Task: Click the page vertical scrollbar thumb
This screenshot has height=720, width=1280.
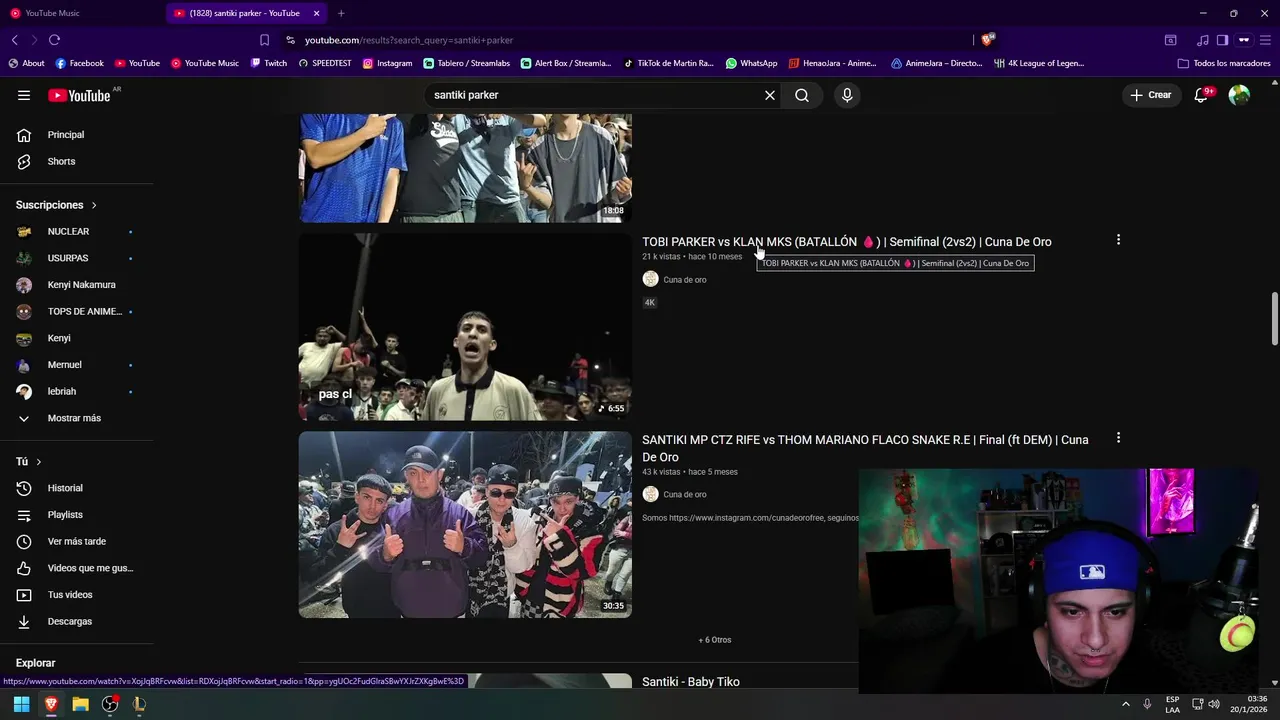Action: [1274, 318]
